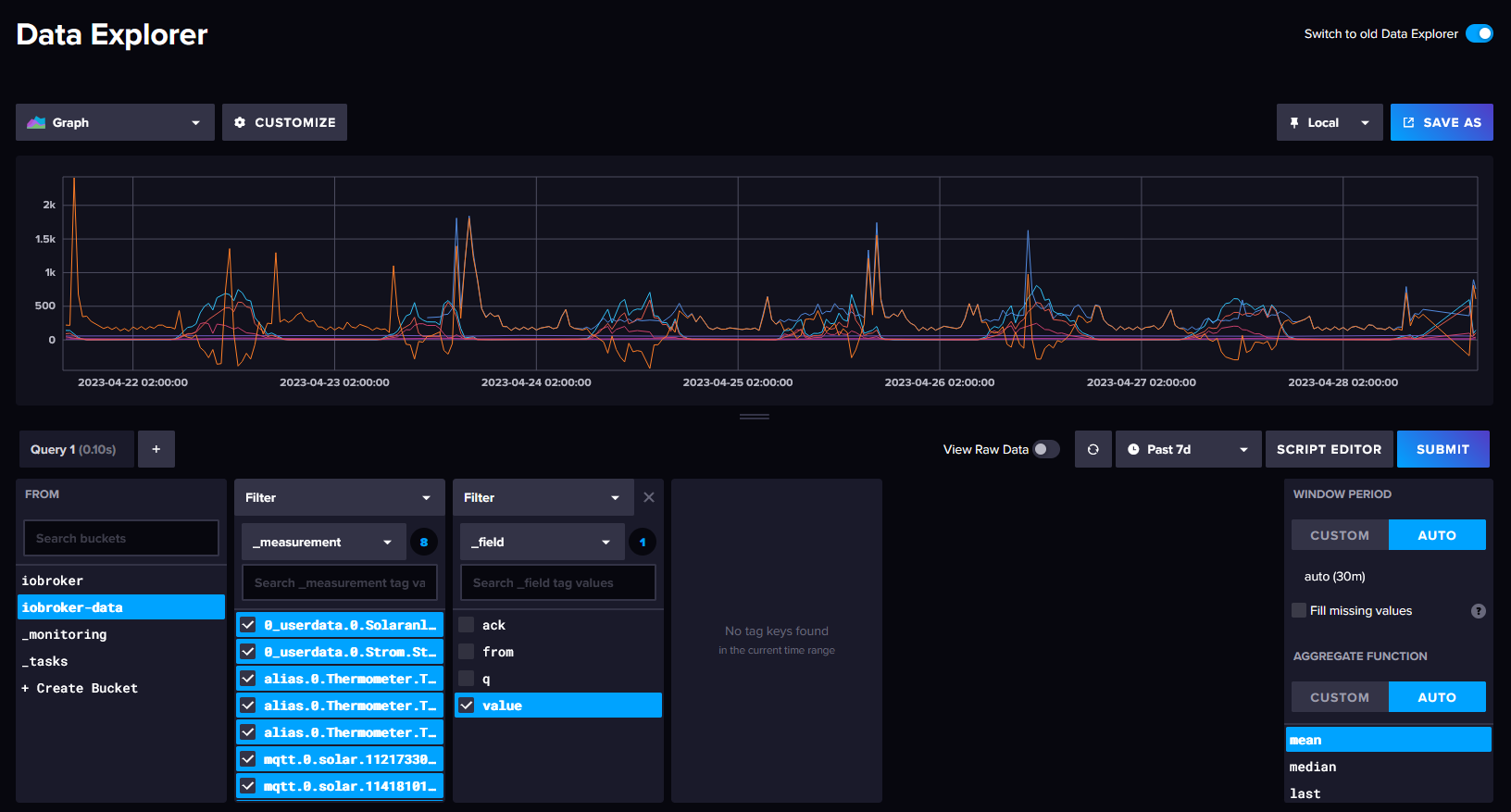Check the q field checkbox
The width and height of the screenshot is (1511, 812).
click(467, 679)
